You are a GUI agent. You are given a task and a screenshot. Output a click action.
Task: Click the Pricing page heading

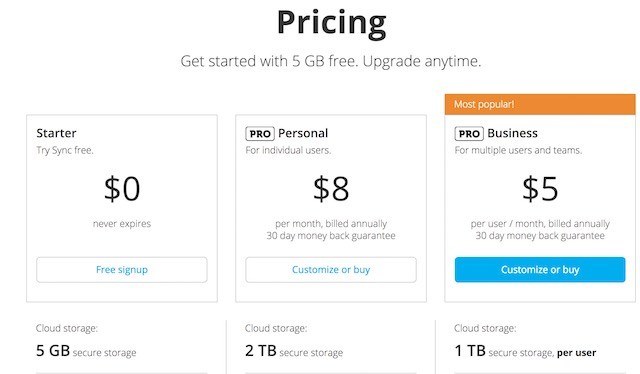(331, 22)
